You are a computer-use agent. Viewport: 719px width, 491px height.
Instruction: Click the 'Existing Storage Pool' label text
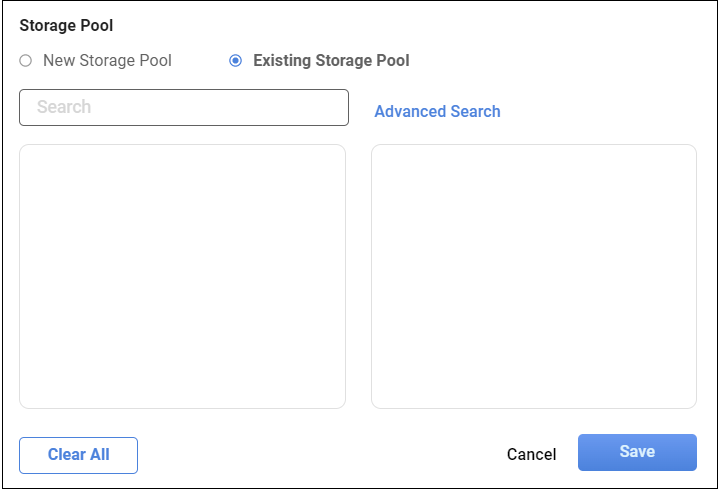point(331,61)
